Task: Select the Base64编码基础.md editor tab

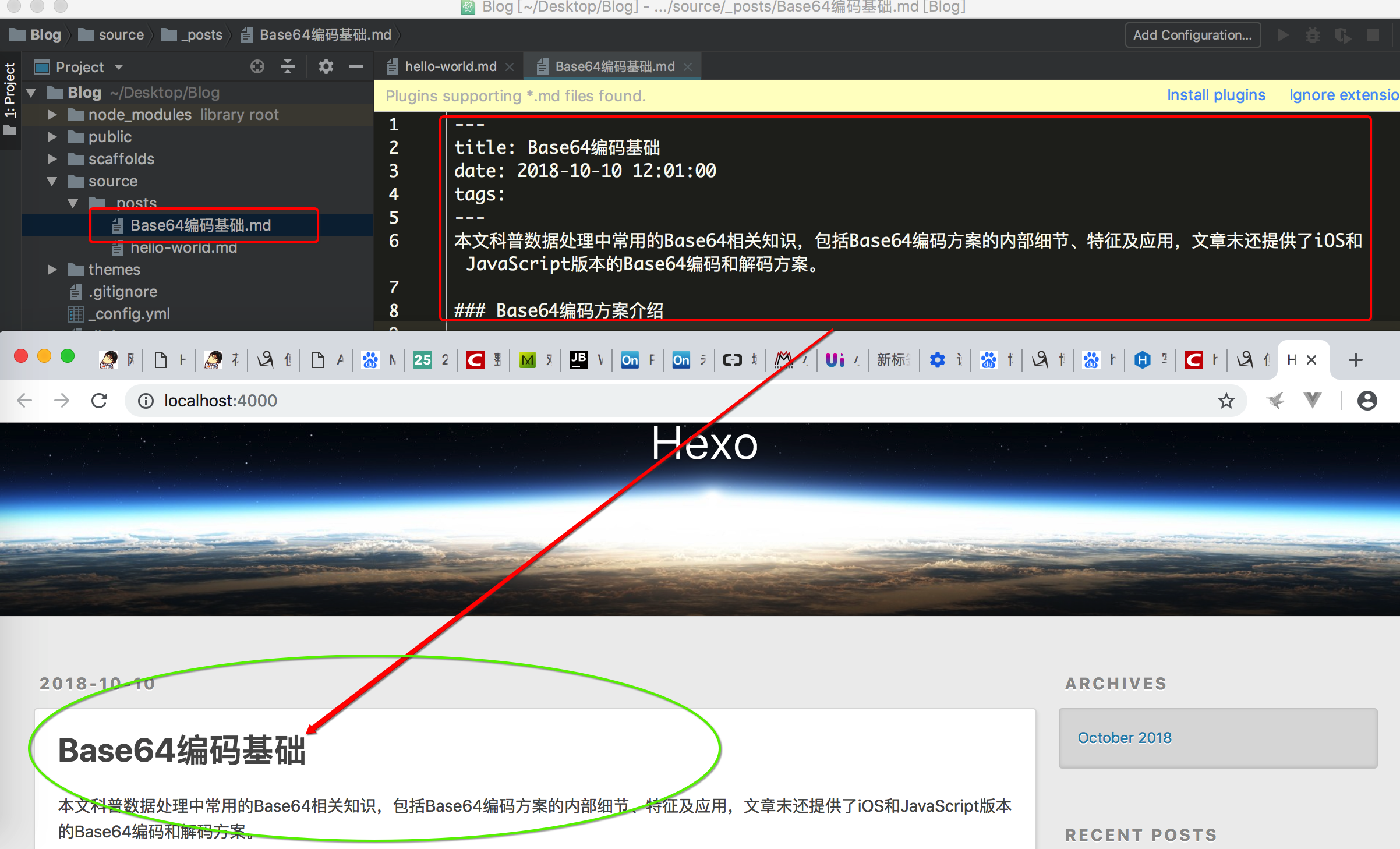Action: [x=614, y=67]
